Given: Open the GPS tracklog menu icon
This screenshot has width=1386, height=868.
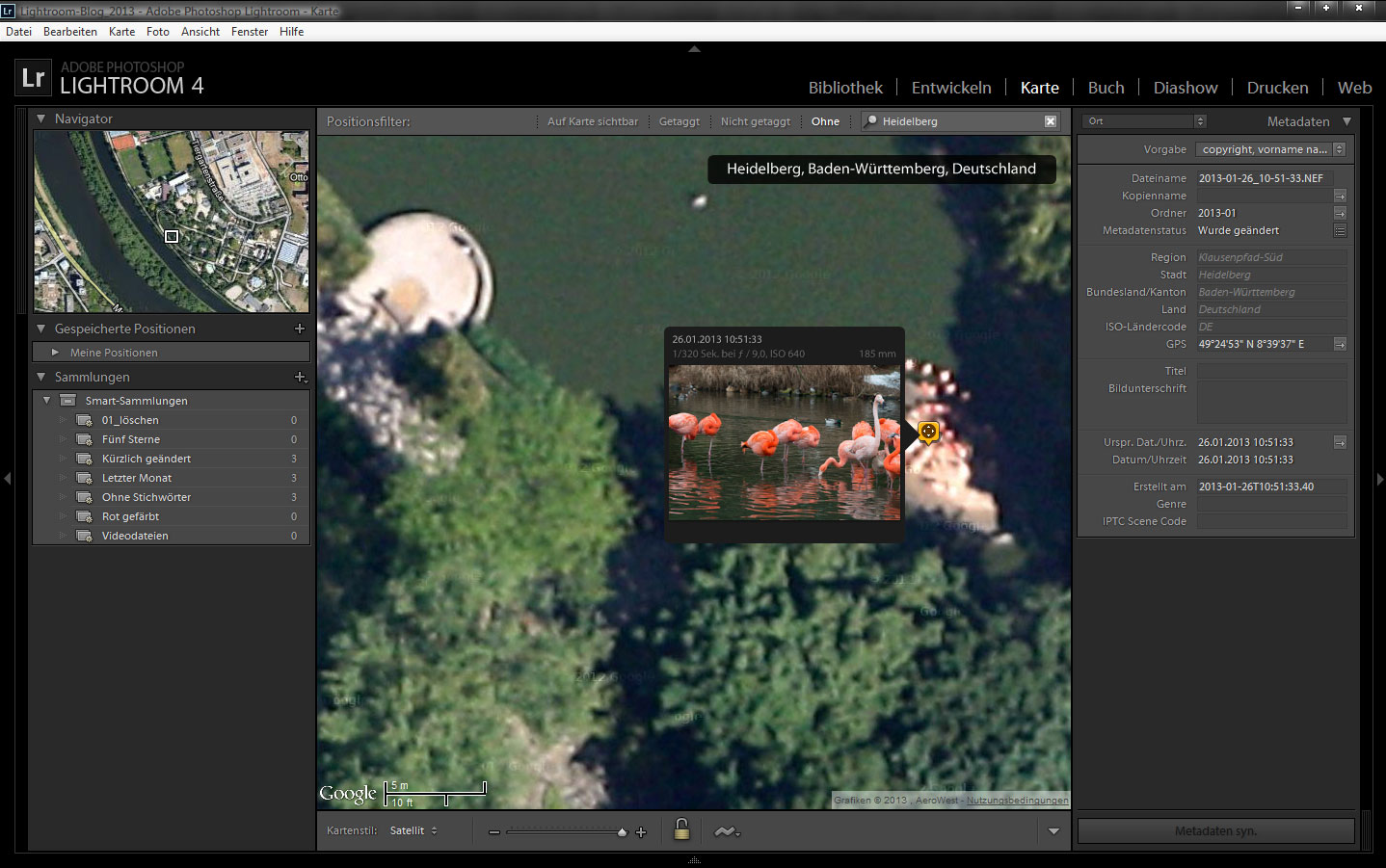Looking at the screenshot, I should click(x=726, y=831).
